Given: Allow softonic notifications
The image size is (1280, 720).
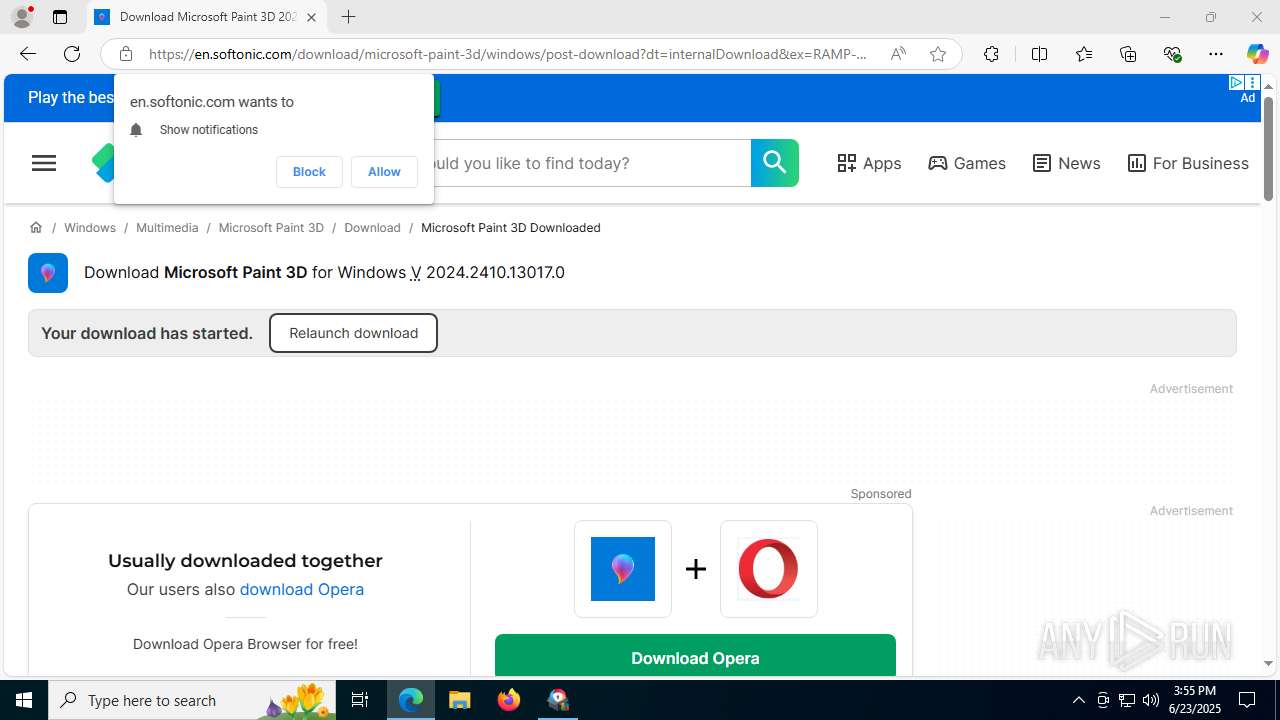Looking at the screenshot, I should [384, 172].
